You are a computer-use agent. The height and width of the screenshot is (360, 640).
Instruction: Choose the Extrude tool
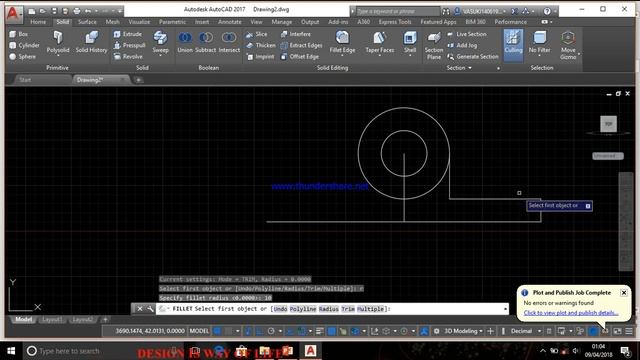(128, 34)
